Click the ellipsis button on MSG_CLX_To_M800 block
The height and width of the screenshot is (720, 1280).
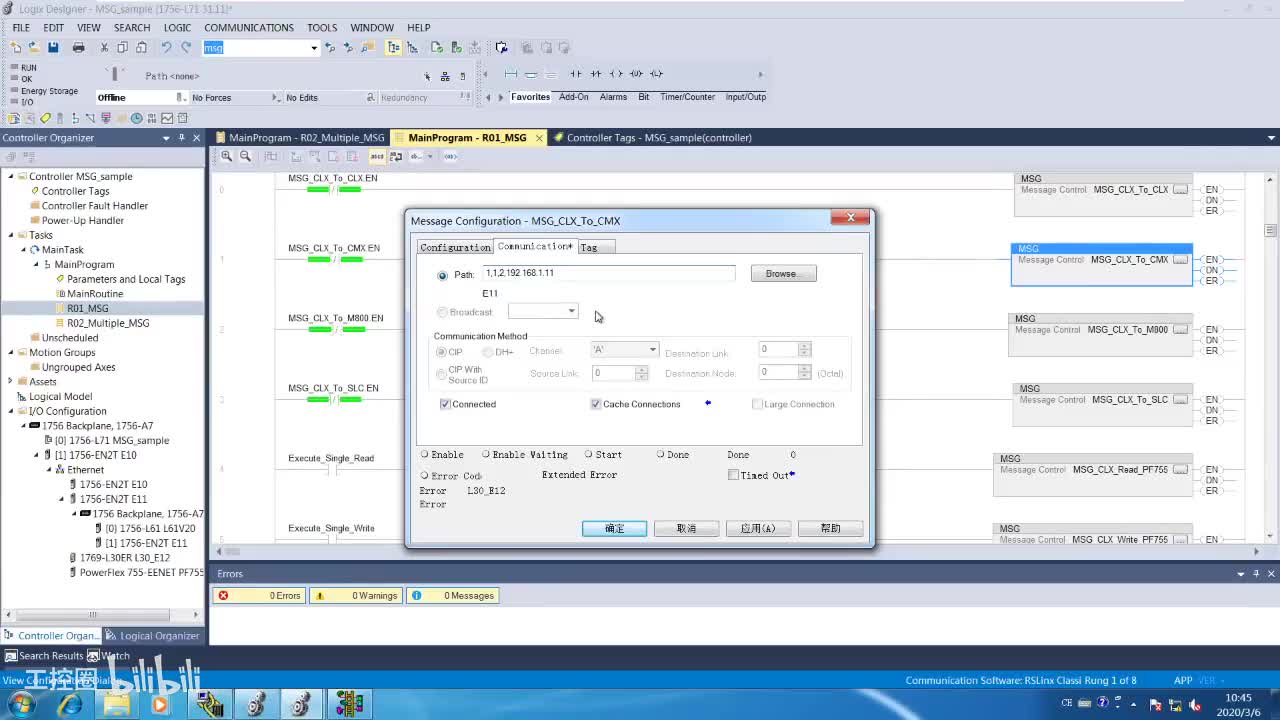click(1180, 330)
